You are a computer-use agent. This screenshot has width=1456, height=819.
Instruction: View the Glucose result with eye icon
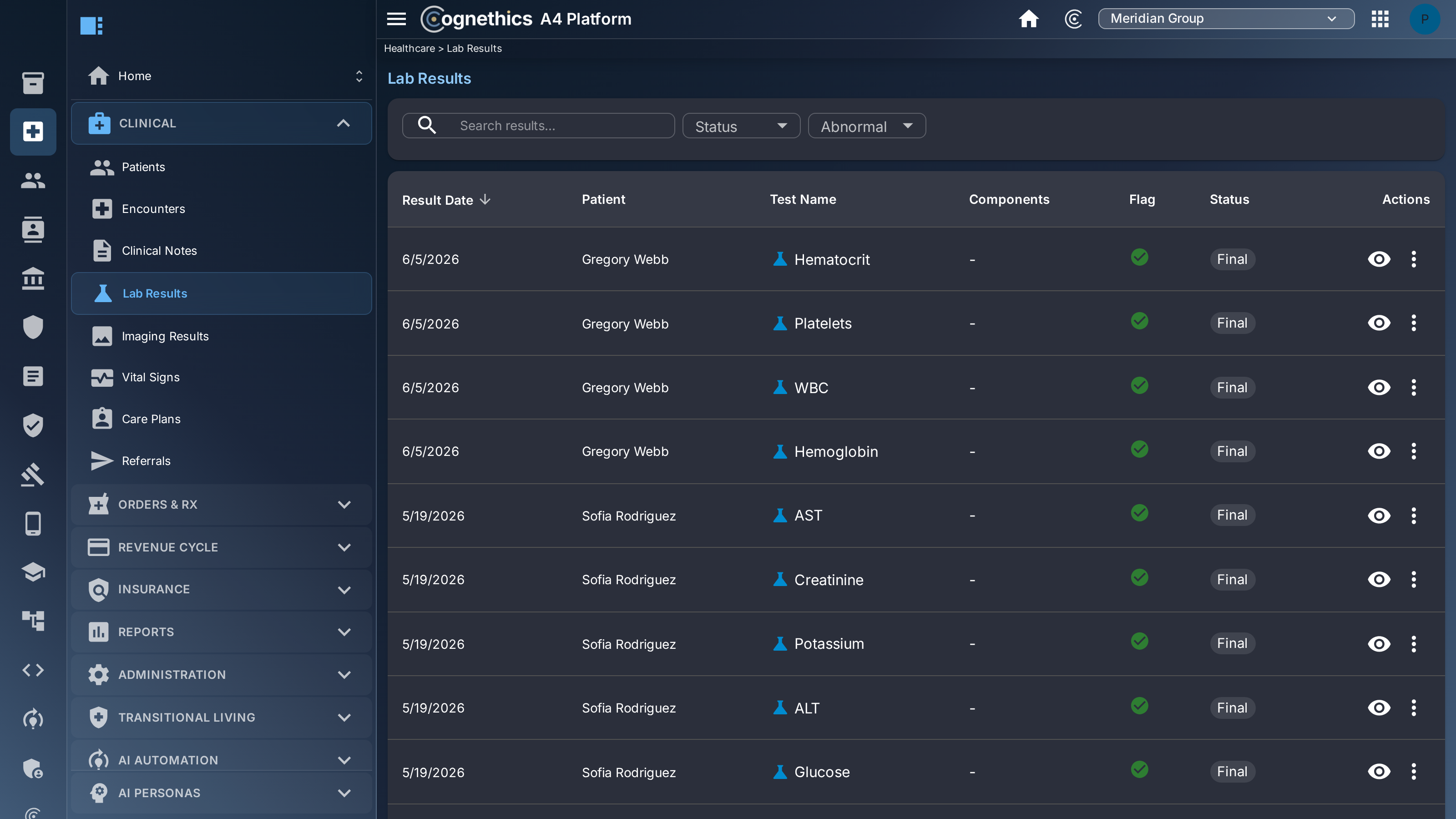(x=1379, y=772)
